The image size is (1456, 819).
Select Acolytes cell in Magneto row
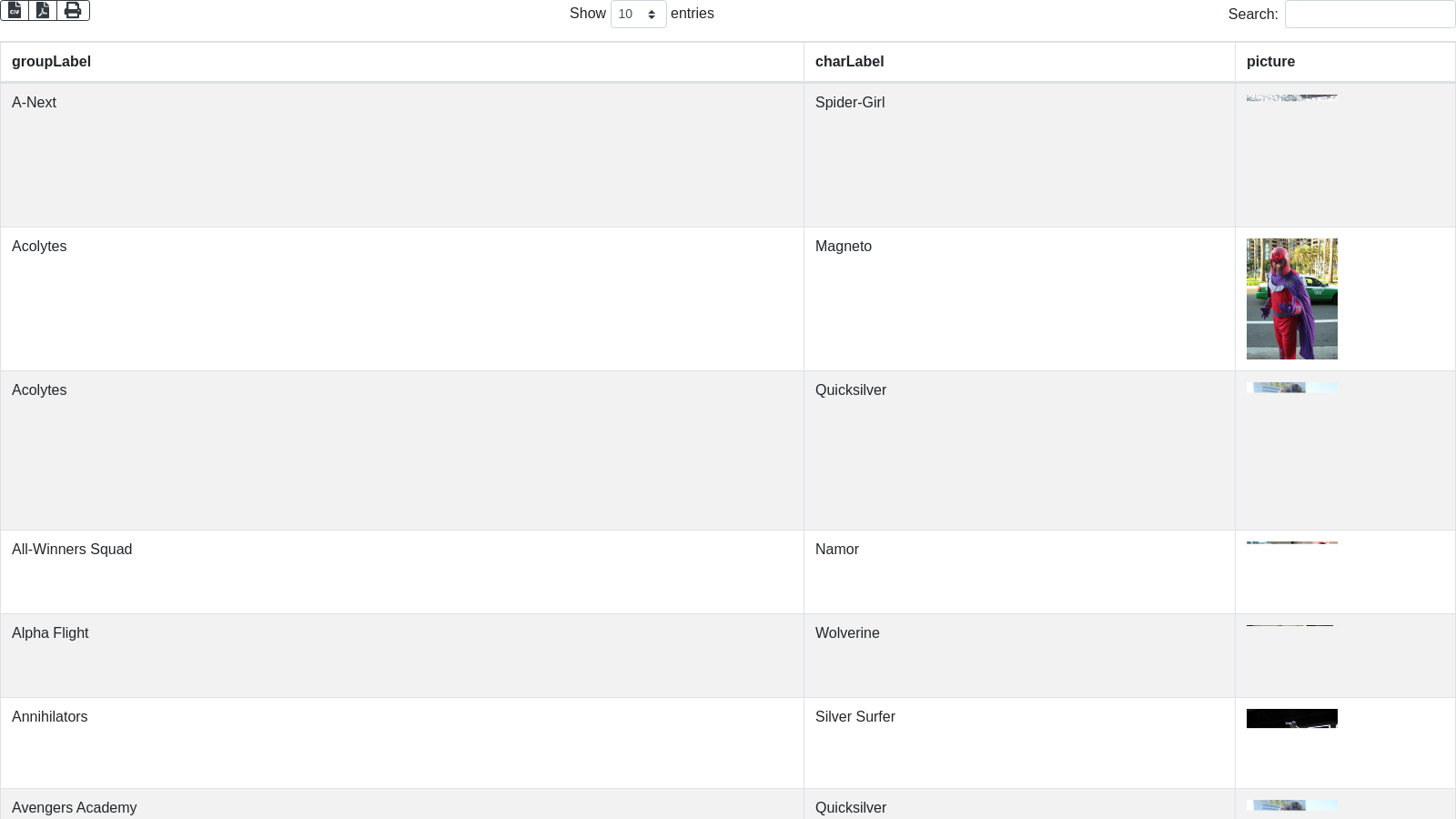click(402, 298)
